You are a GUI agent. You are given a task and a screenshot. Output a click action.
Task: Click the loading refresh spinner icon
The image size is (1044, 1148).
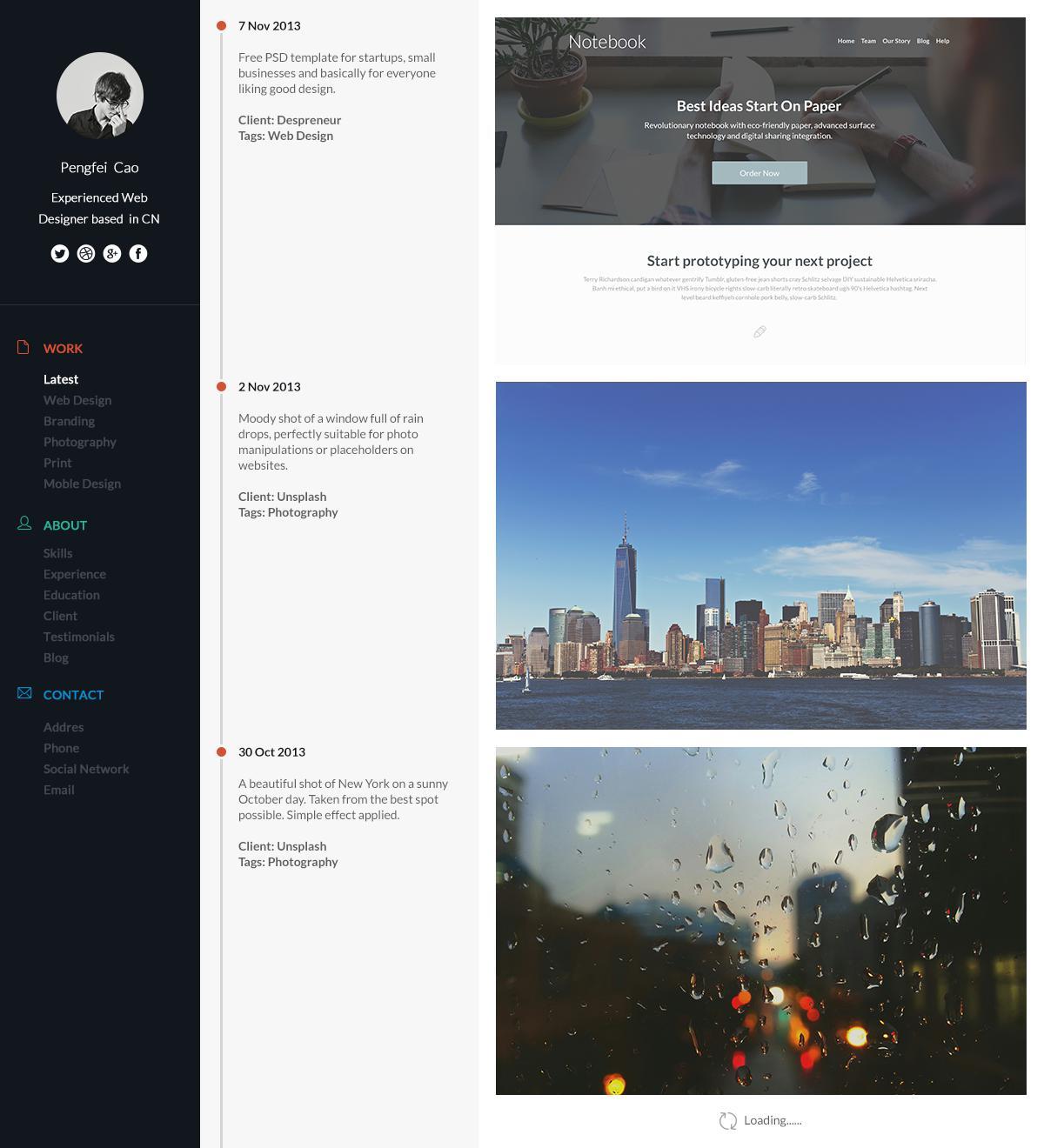[x=728, y=1121]
